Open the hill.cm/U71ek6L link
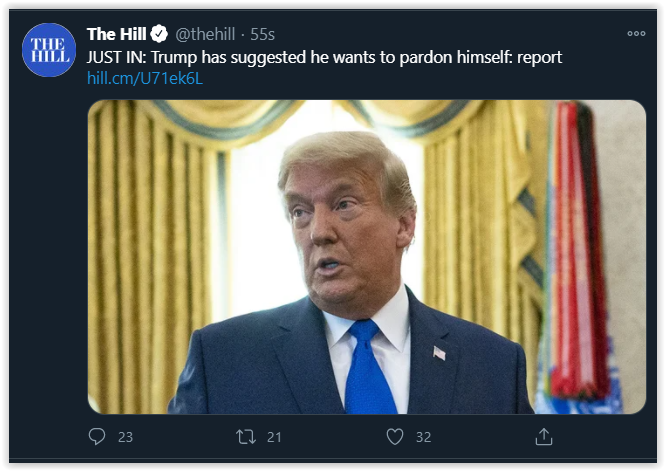Screen dimensions: 665x471 tap(145, 78)
